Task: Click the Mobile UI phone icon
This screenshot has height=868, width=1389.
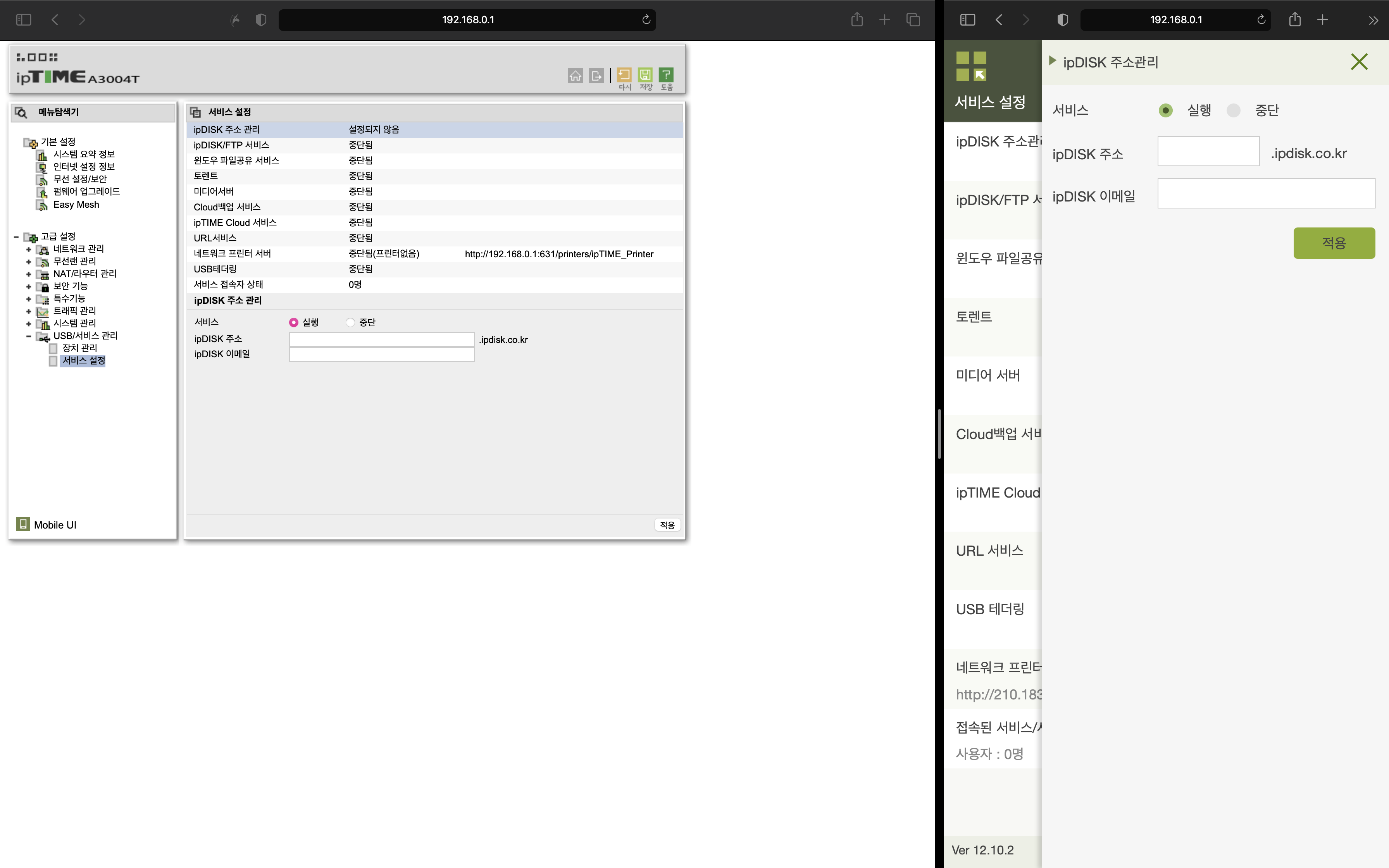Action: coord(23,524)
